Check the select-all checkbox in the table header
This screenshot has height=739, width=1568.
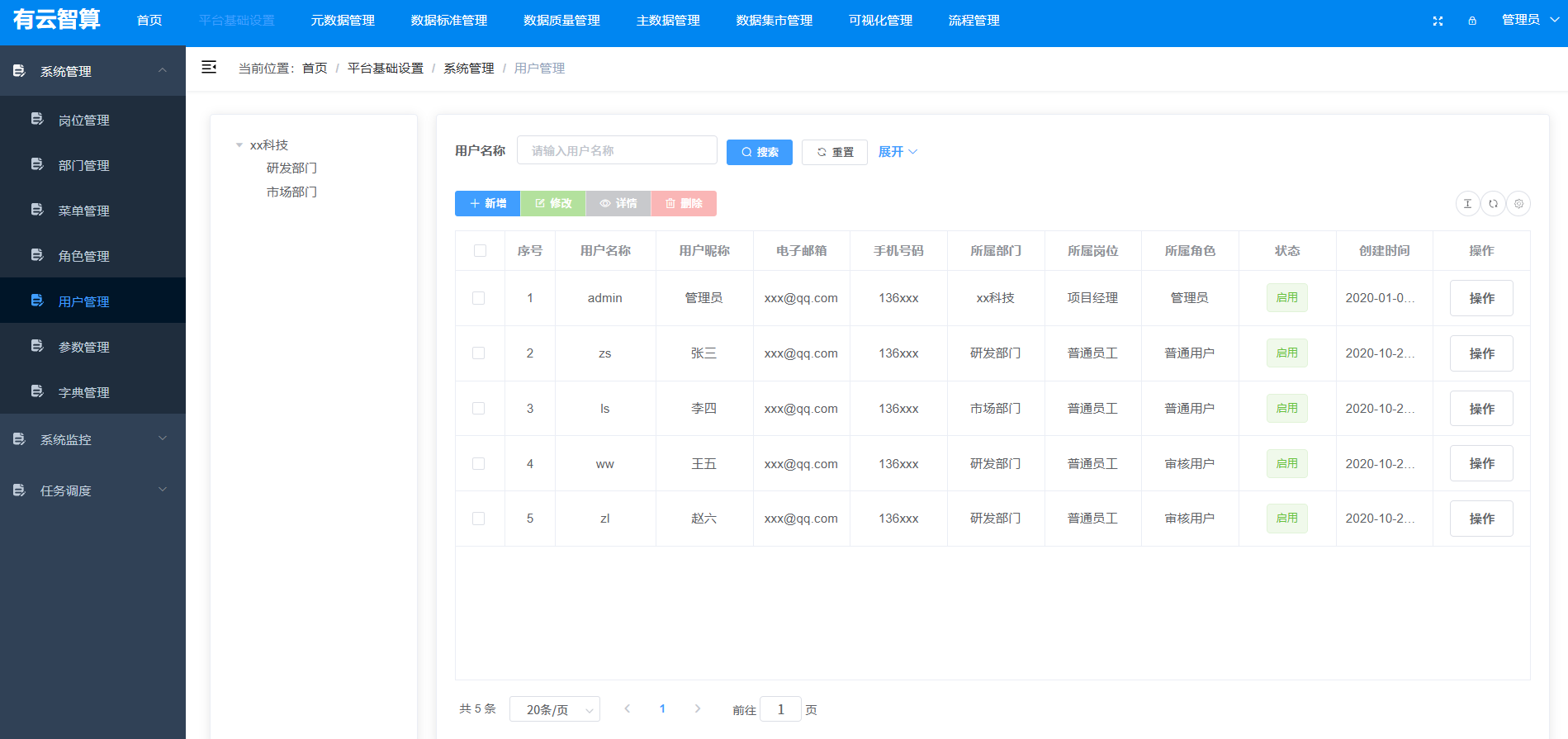(x=480, y=250)
